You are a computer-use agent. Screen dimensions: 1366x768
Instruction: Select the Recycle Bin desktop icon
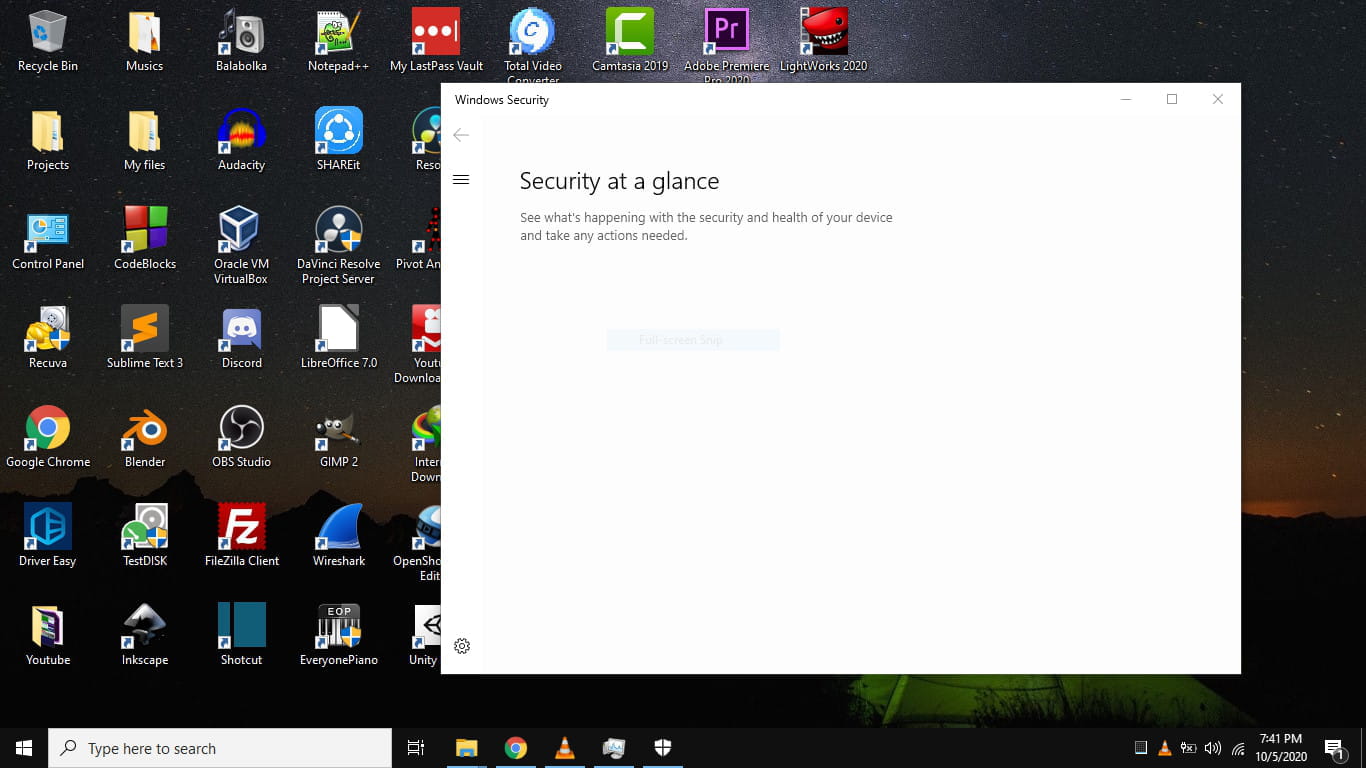[x=47, y=42]
